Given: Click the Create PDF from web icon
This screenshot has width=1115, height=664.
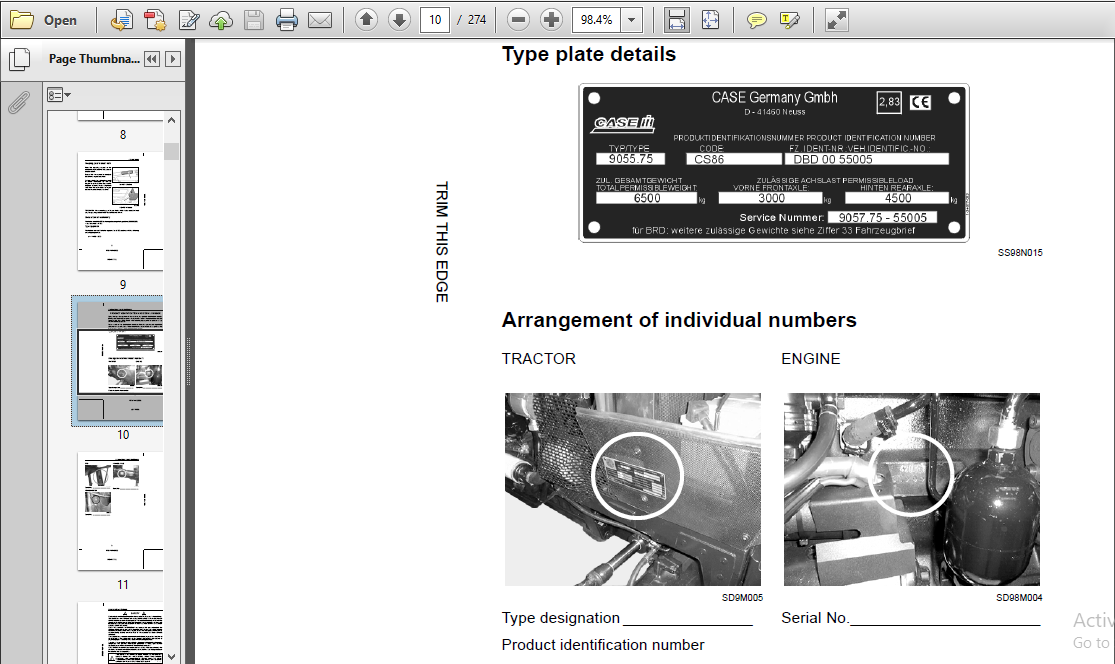Looking at the screenshot, I should pos(122,20).
